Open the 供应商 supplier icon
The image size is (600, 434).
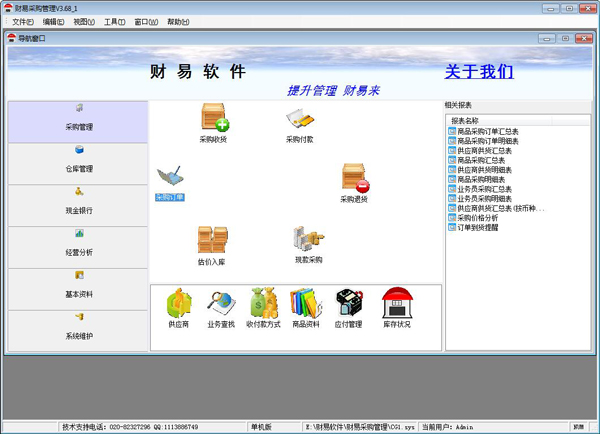point(179,303)
